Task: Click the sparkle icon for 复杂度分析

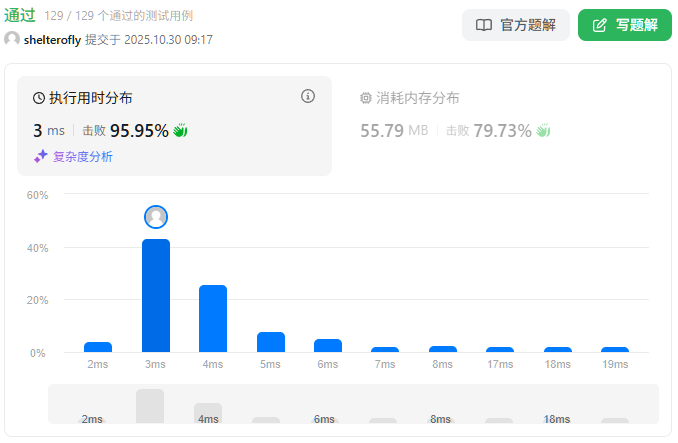Action: (x=41, y=156)
